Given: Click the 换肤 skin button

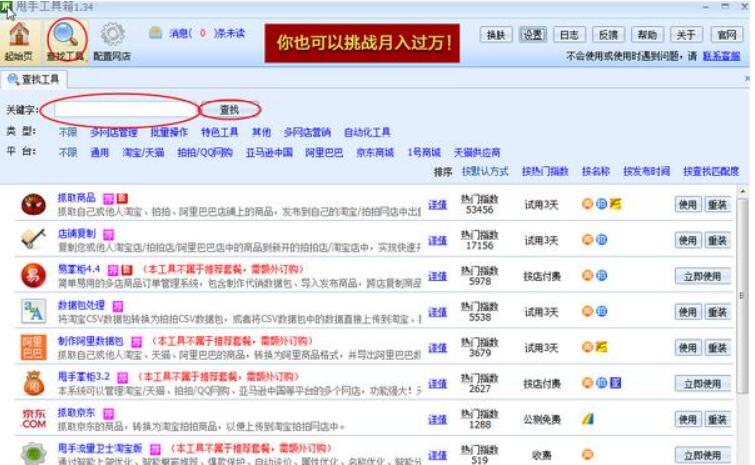Looking at the screenshot, I should pos(496,35).
